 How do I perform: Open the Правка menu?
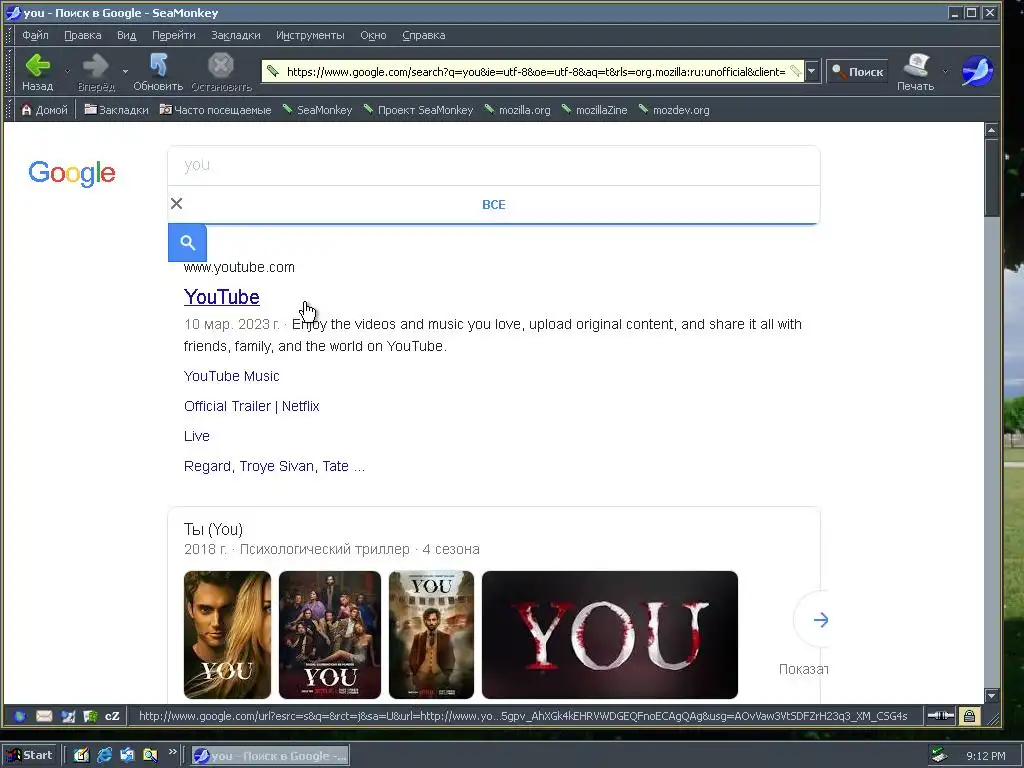coord(82,35)
